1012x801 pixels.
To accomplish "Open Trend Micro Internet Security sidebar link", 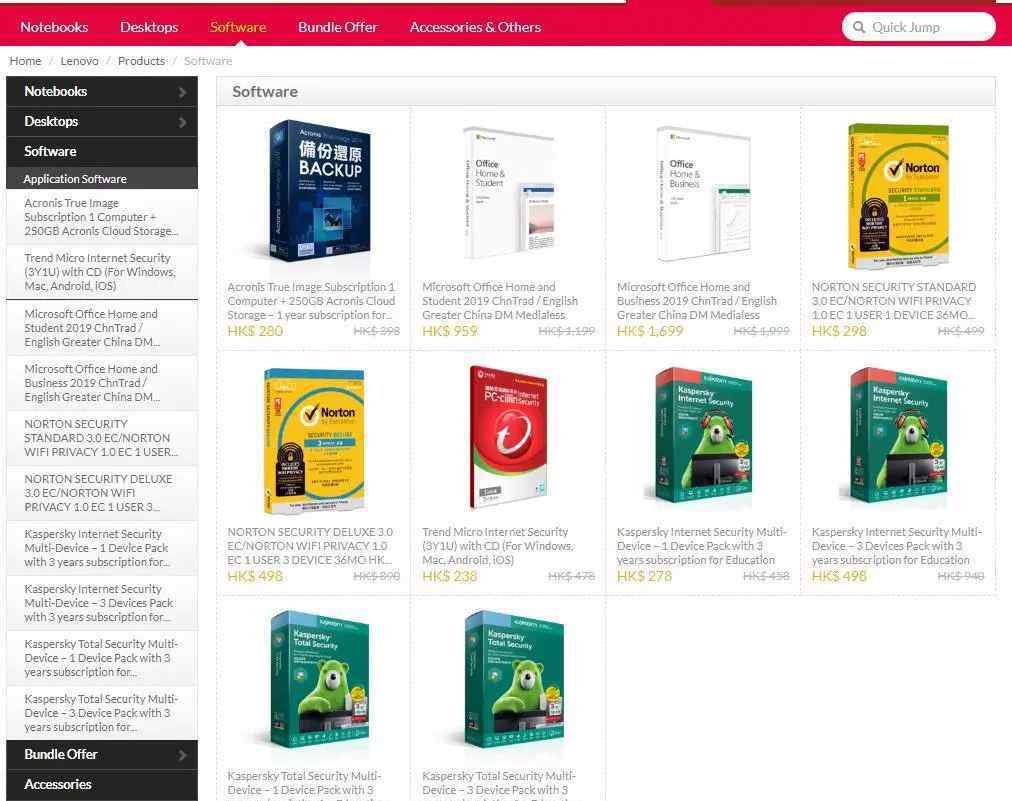I will [x=102, y=272].
